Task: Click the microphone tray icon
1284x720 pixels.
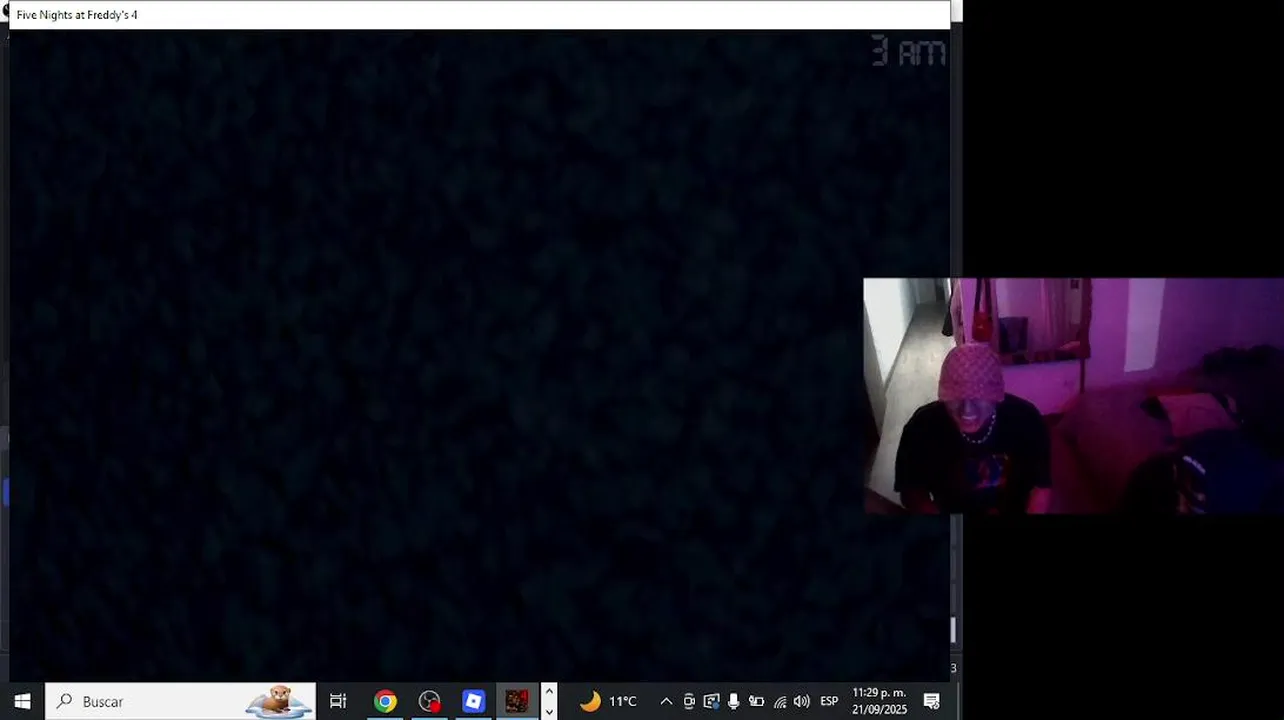Action: [733, 701]
